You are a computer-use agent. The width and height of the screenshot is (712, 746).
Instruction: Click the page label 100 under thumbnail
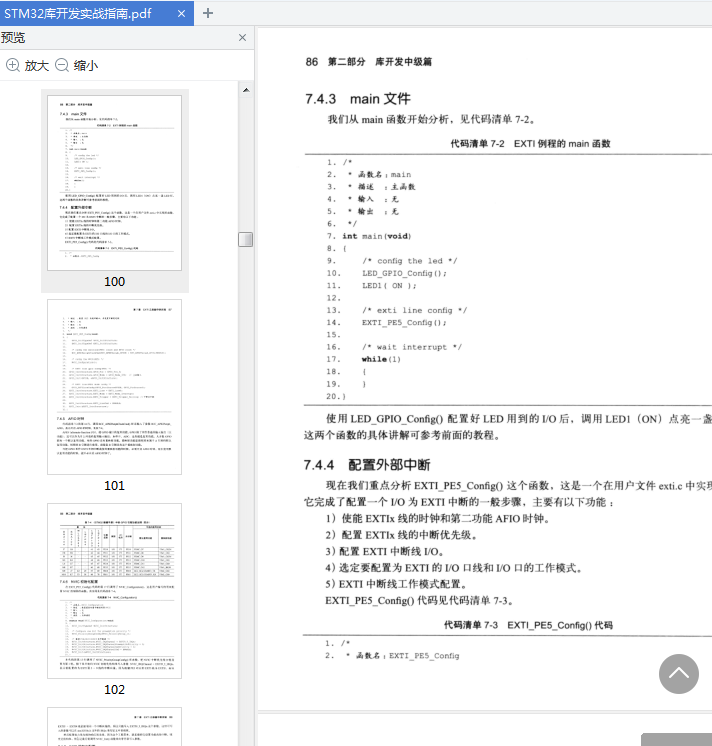coord(115,282)
